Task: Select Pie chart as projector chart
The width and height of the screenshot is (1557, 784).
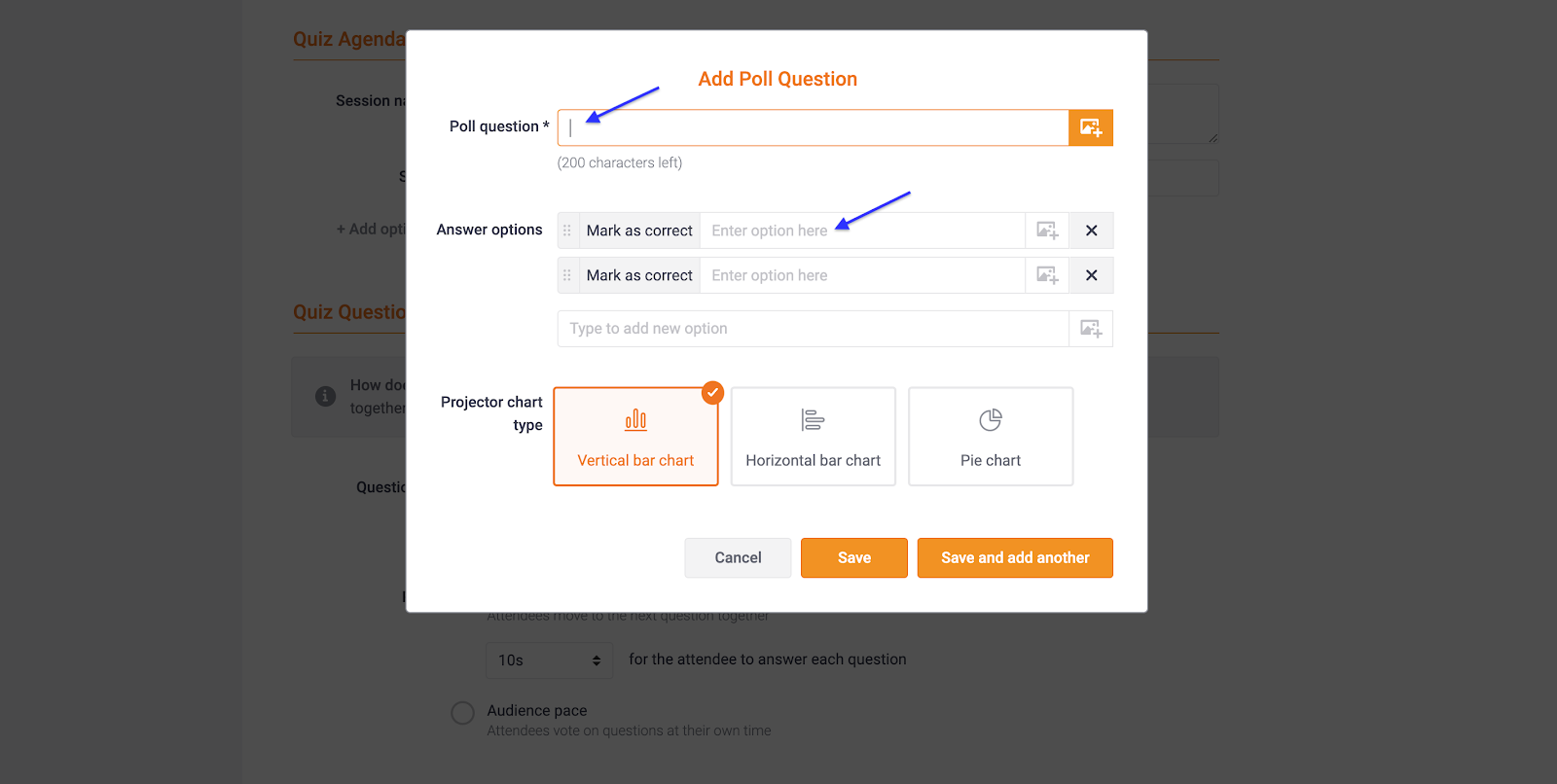Action: [x=990, y=437]
